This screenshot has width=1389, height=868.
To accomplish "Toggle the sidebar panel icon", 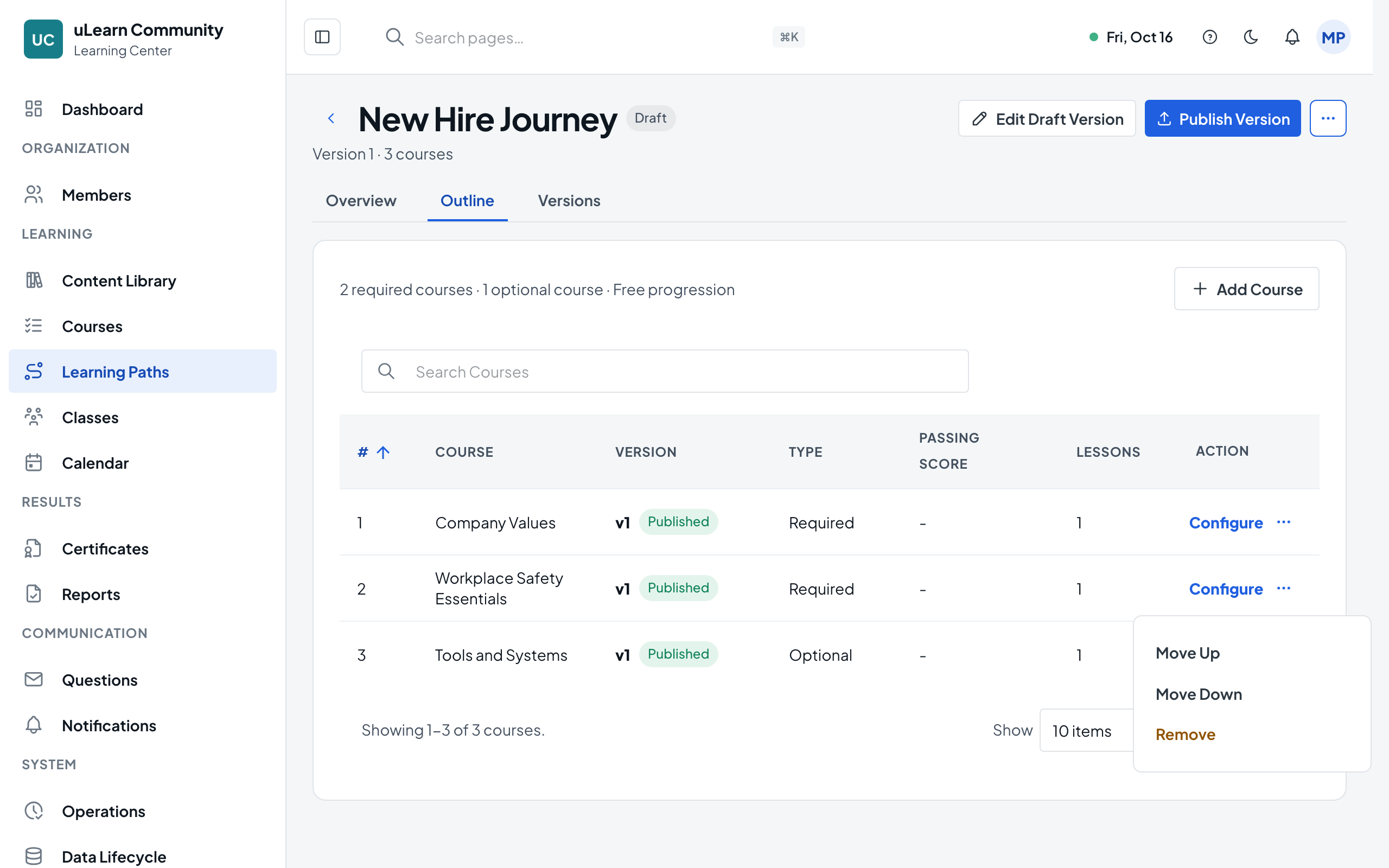I will (x=322, y=37).
